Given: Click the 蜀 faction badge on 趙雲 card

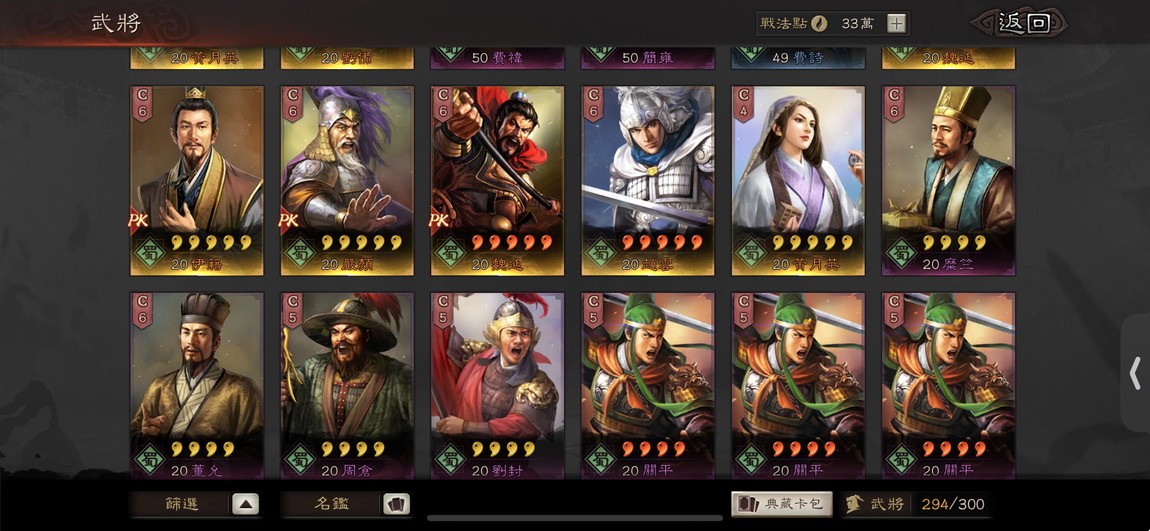Looking at the screenshot, I should 600,252.
